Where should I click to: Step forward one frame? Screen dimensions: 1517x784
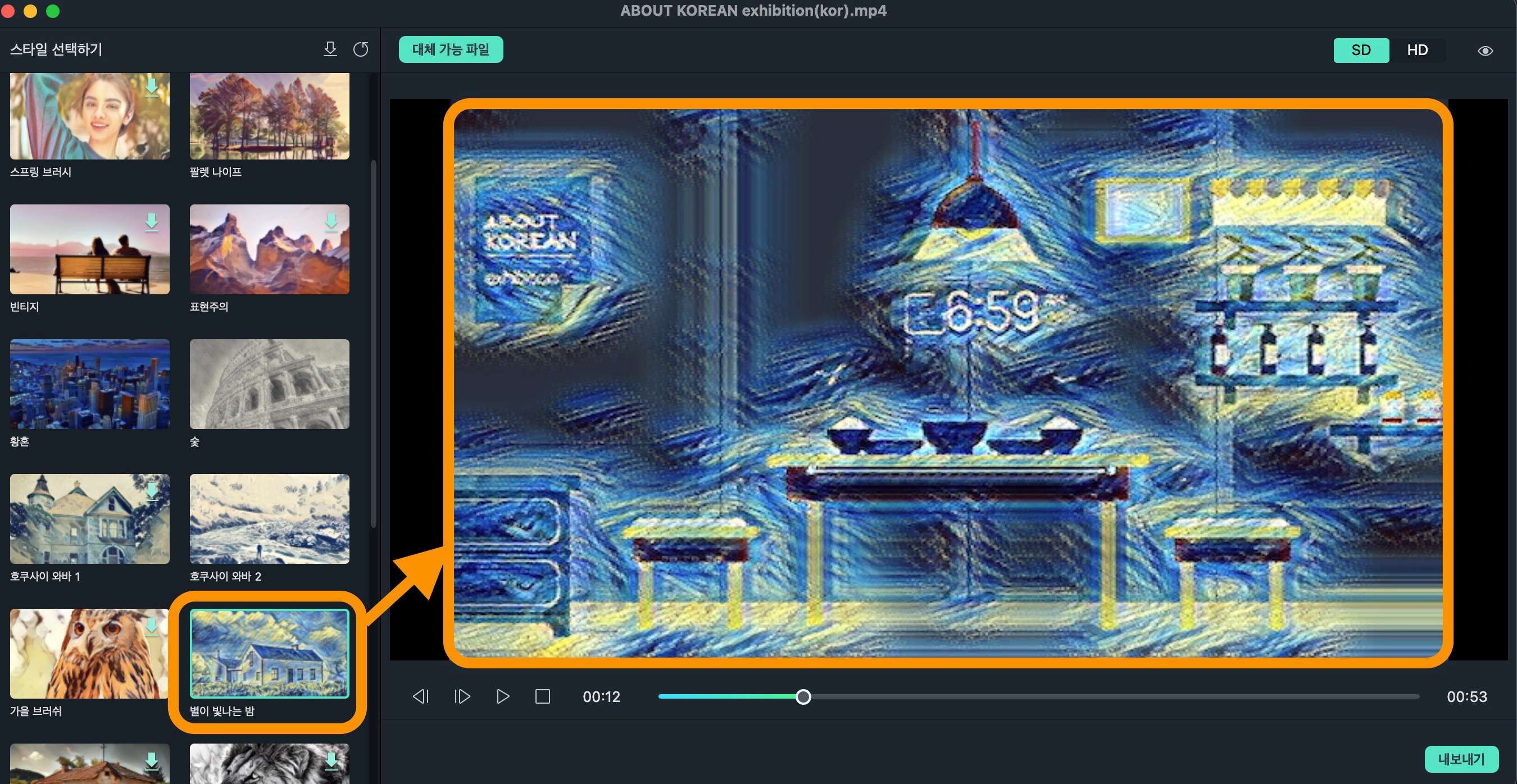[462, 696]
